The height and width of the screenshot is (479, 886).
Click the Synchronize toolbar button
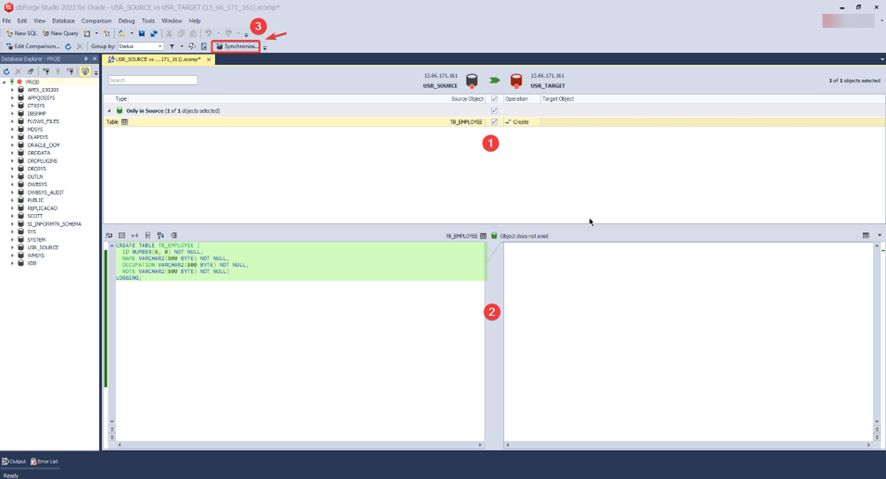237,46
